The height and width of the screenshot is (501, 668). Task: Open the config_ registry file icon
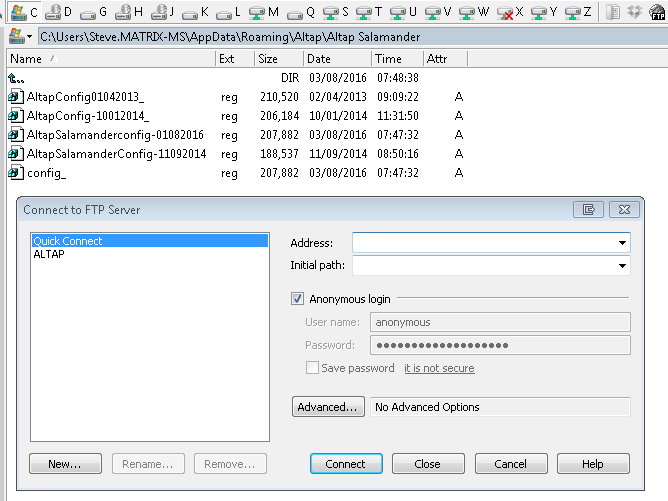[16, 173]
